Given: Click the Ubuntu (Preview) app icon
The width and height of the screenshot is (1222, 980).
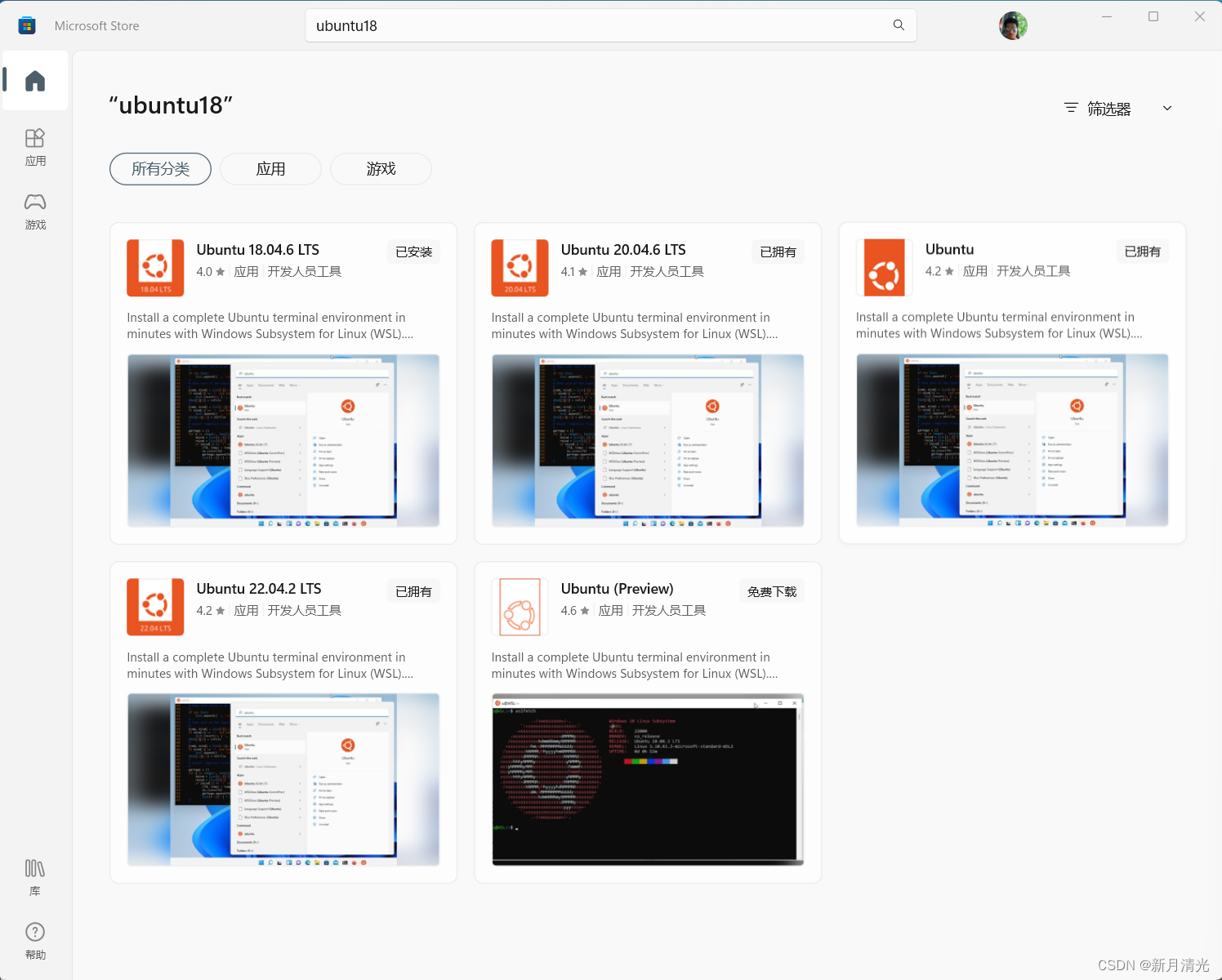Looking at the screenshot, I should coord(520,607).
